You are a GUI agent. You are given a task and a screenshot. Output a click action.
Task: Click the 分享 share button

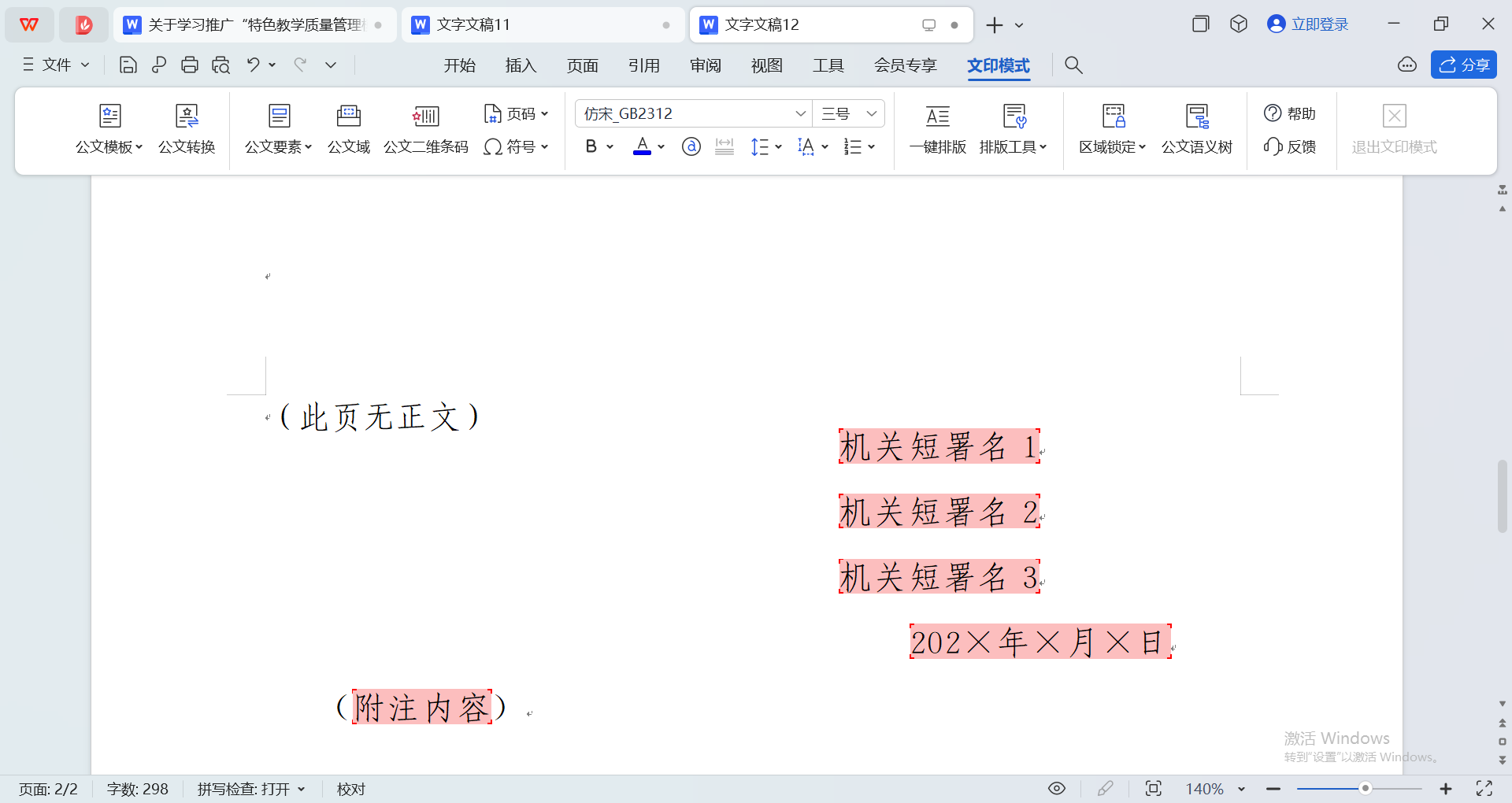coord(1464,65)
